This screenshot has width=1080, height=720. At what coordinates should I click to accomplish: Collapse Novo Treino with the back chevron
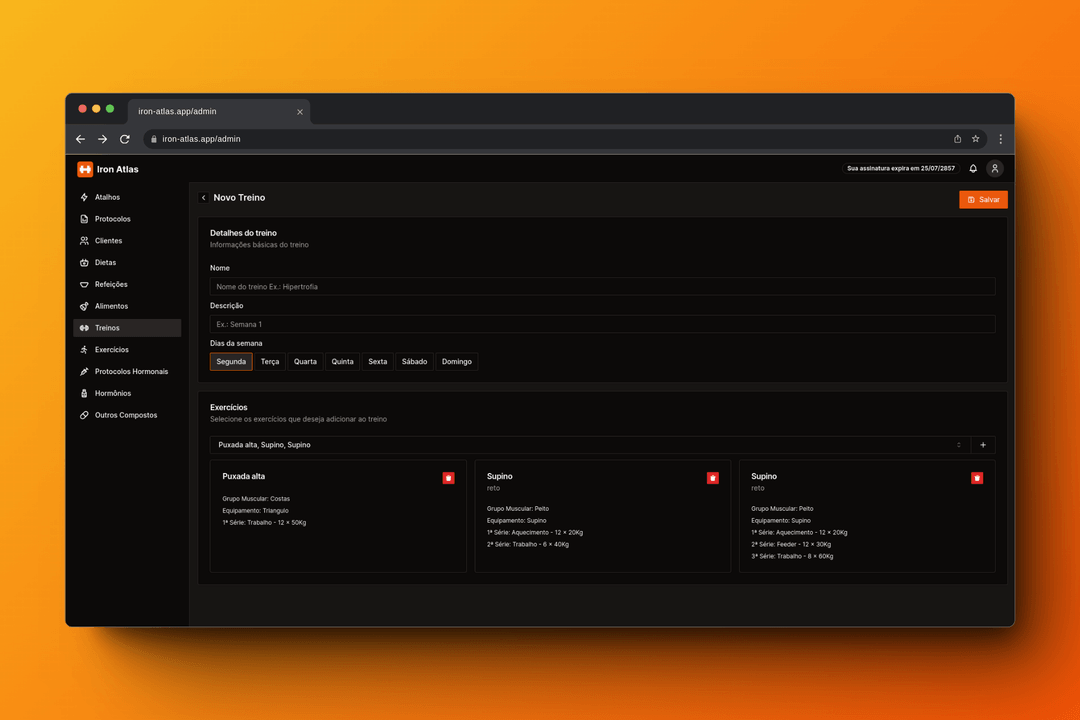pos(203,198)
